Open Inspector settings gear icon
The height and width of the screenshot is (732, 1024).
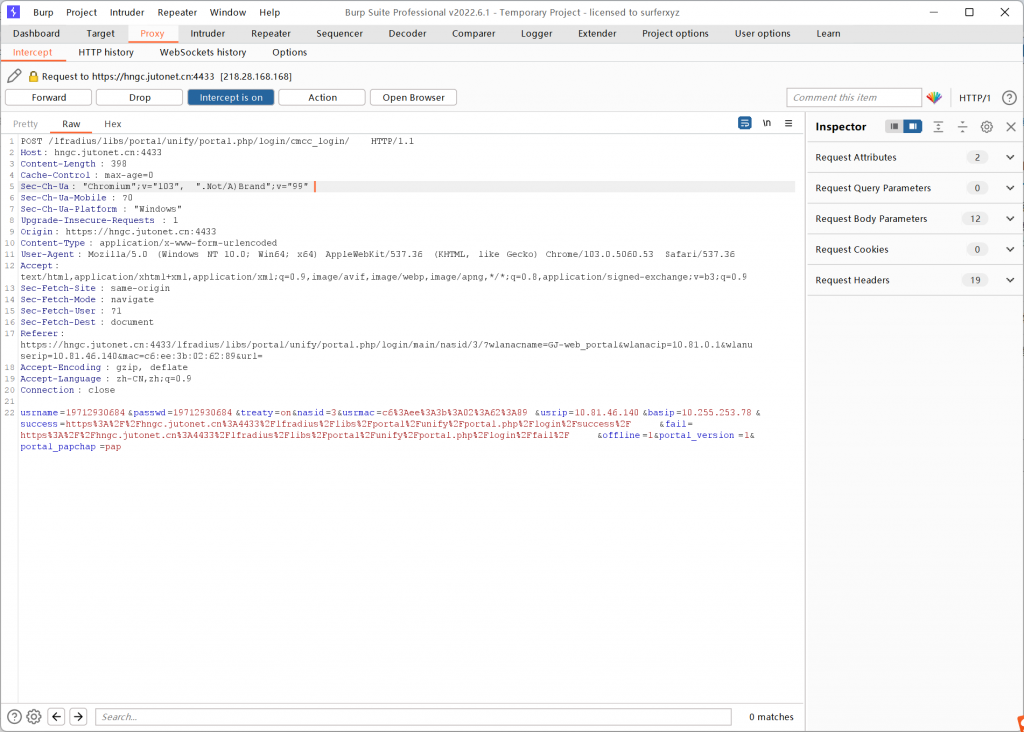(986, 127)
